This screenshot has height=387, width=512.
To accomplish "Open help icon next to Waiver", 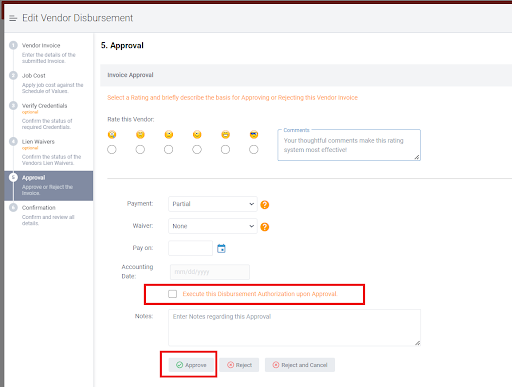I will (x=265, y=227).
